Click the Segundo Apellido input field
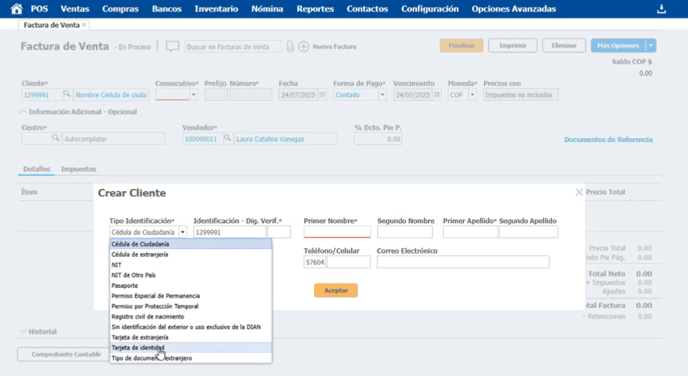The height and width of the screenshot is (376, 688). click(x=528, y=232)
